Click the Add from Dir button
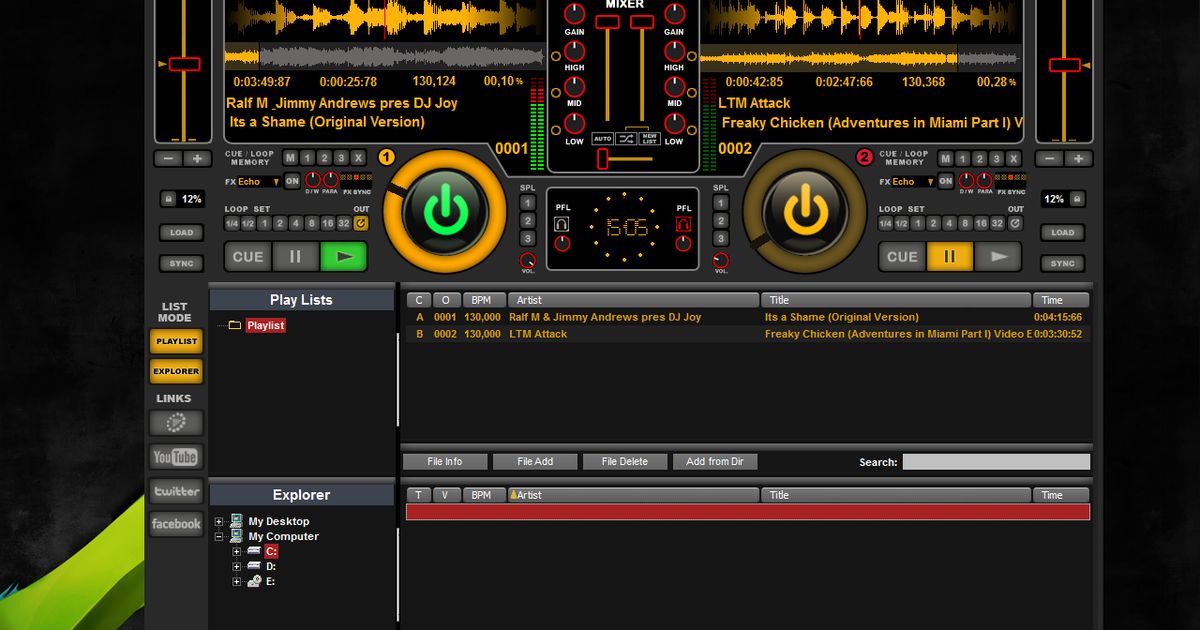The height and width of the screenshot is (630, 1200). click(715, 461)
